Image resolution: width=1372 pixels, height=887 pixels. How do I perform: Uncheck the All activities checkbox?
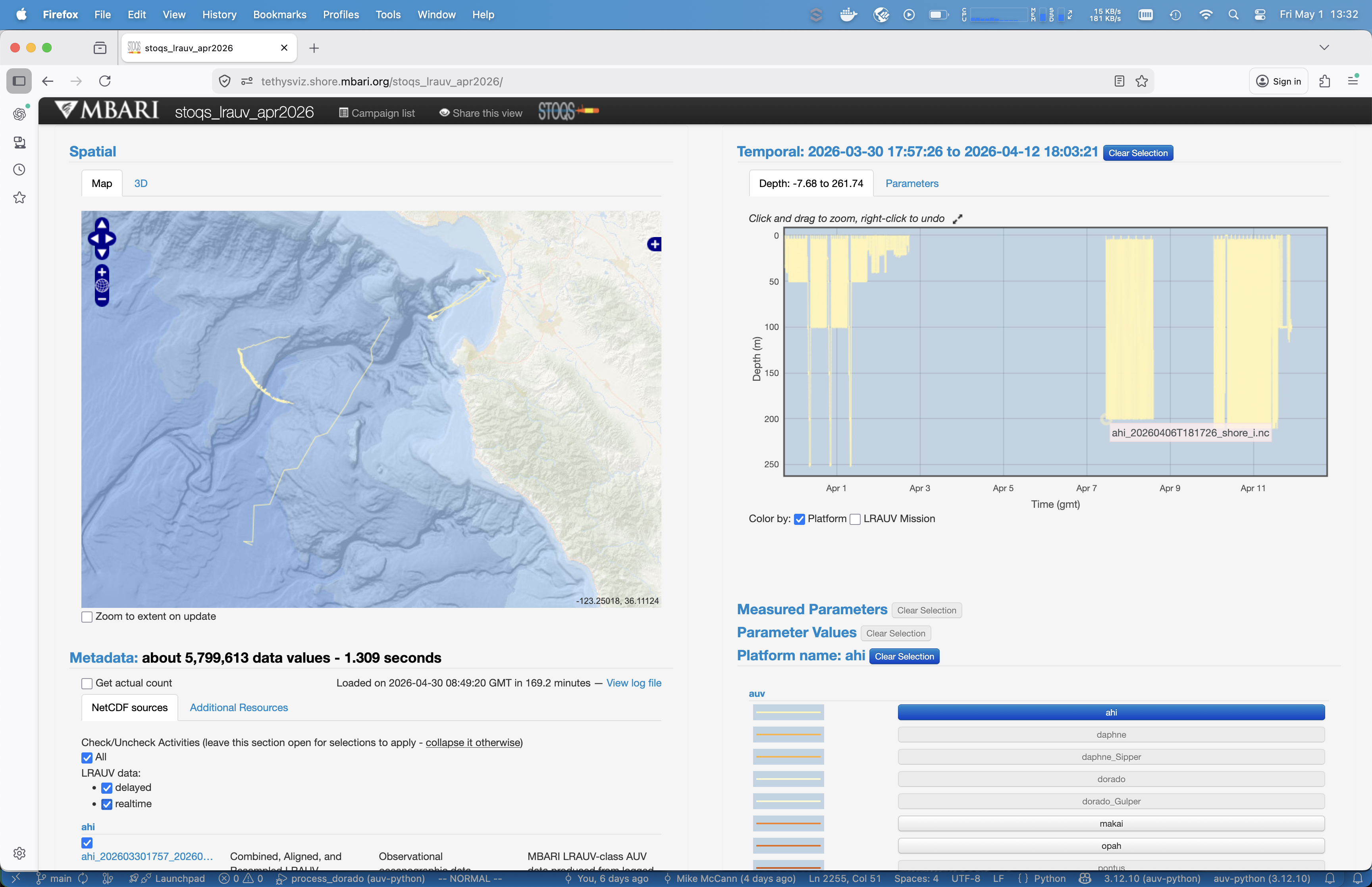tap(87, 758)
